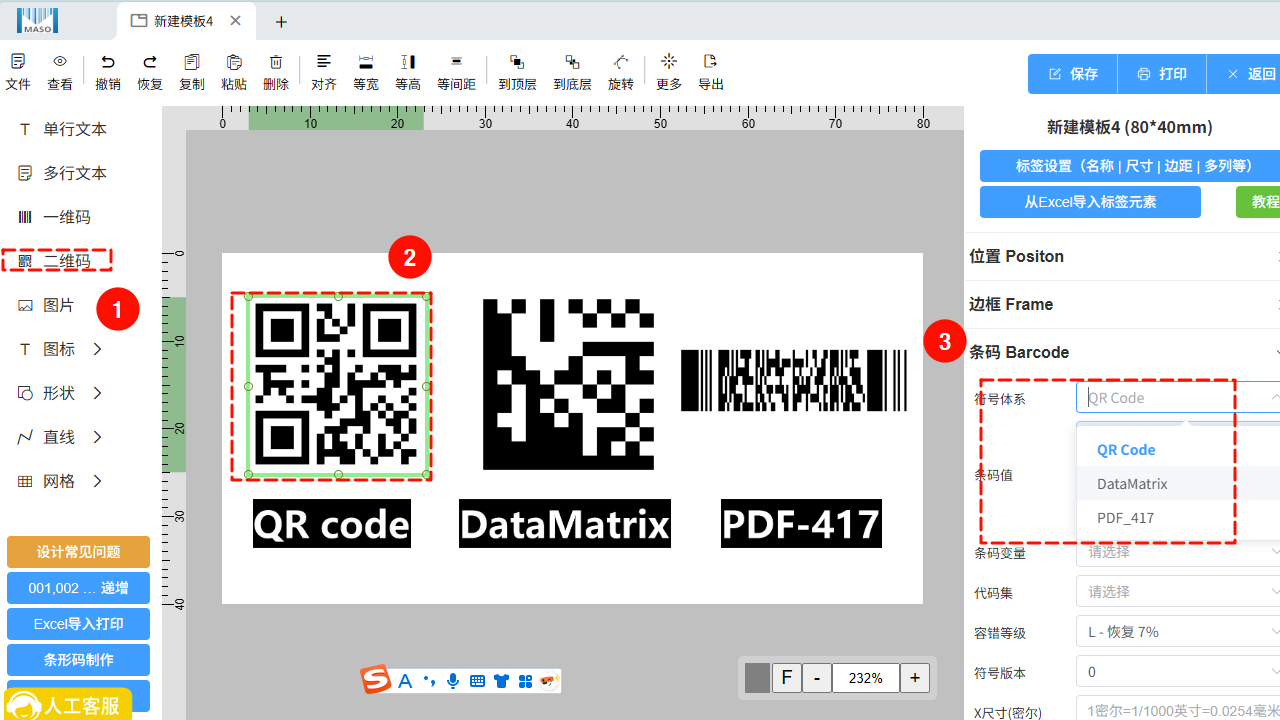This screenshot has width=1280, height=720.
Task: Click the X尺寸(密尔) input field
Action: 1178,710
